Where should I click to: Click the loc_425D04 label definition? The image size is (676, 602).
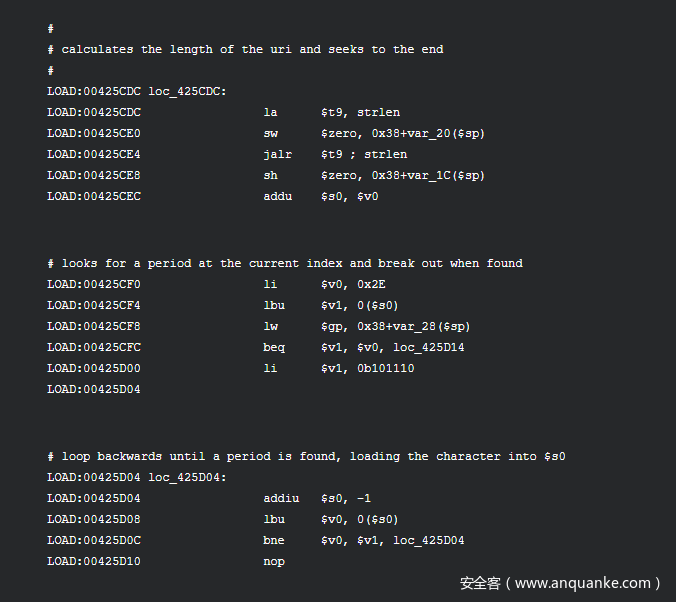187,478
